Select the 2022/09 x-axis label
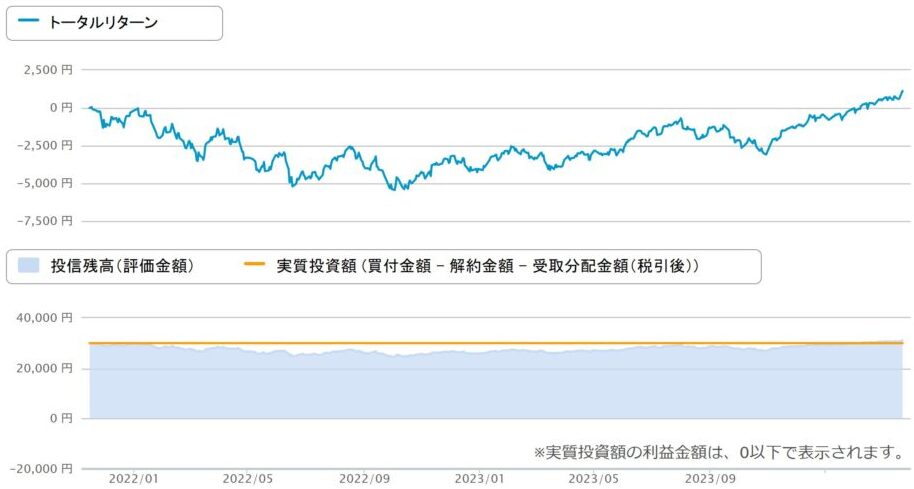The height and width of the screenshot is (489, 914). pyautogui.click(x=366, y=479)
